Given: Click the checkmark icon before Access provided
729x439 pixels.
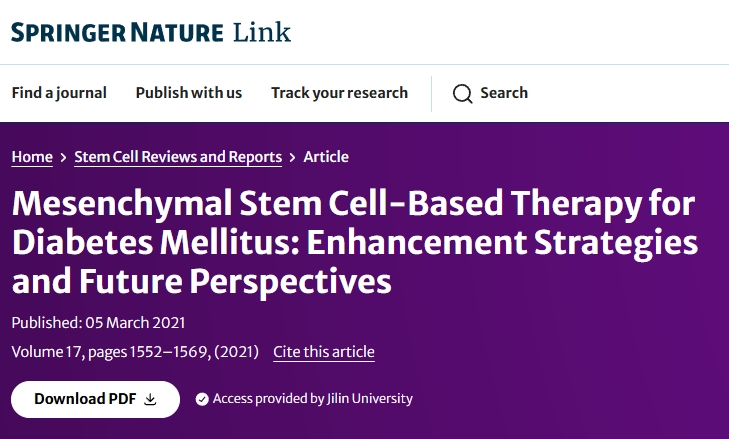Looking at the screenshot, I should tap(202, 399).
